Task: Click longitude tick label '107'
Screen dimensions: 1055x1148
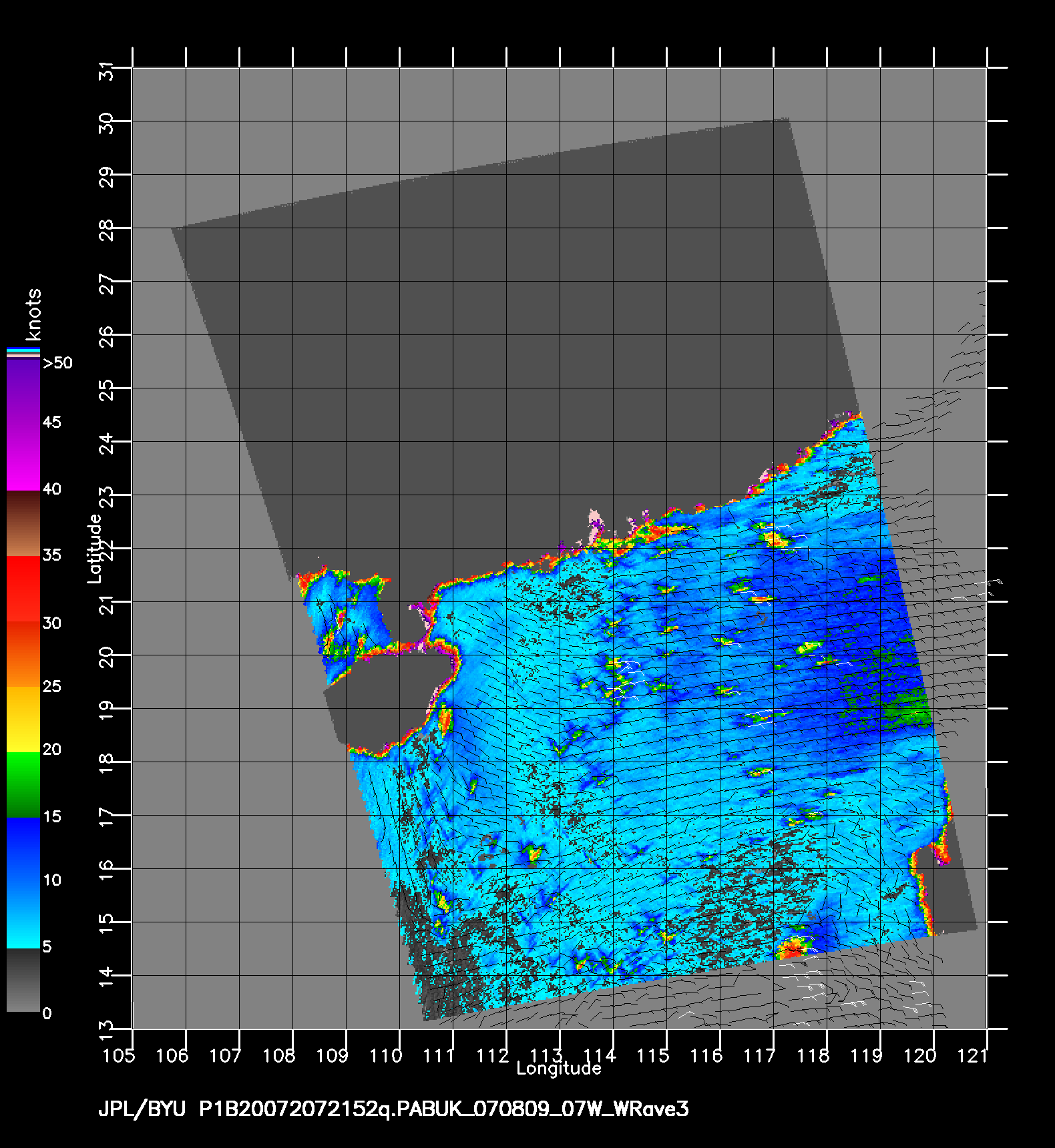Action: [226, 1056]
